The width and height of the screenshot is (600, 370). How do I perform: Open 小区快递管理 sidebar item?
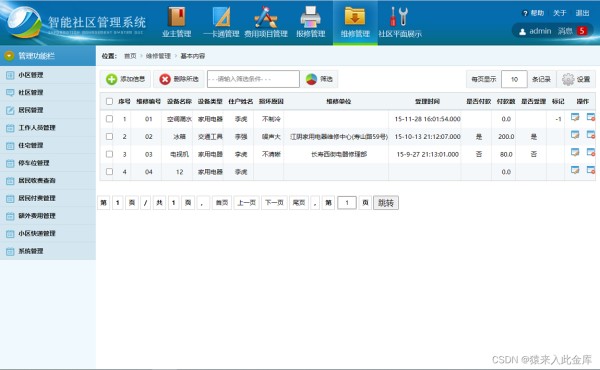click(x=48, y=233)
